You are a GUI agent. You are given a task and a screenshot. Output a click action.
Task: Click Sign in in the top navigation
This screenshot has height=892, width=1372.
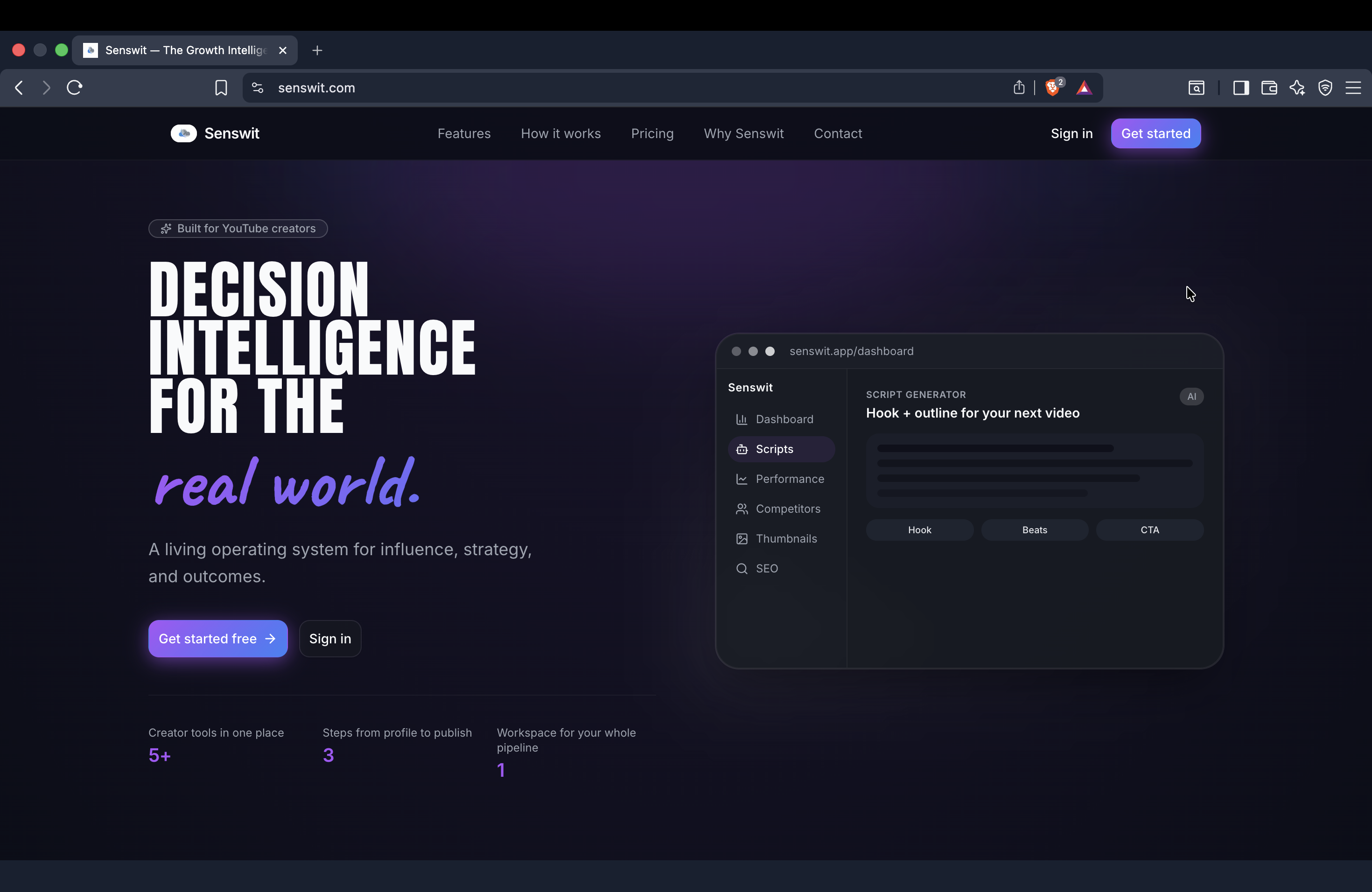[x=1071, y=133]
